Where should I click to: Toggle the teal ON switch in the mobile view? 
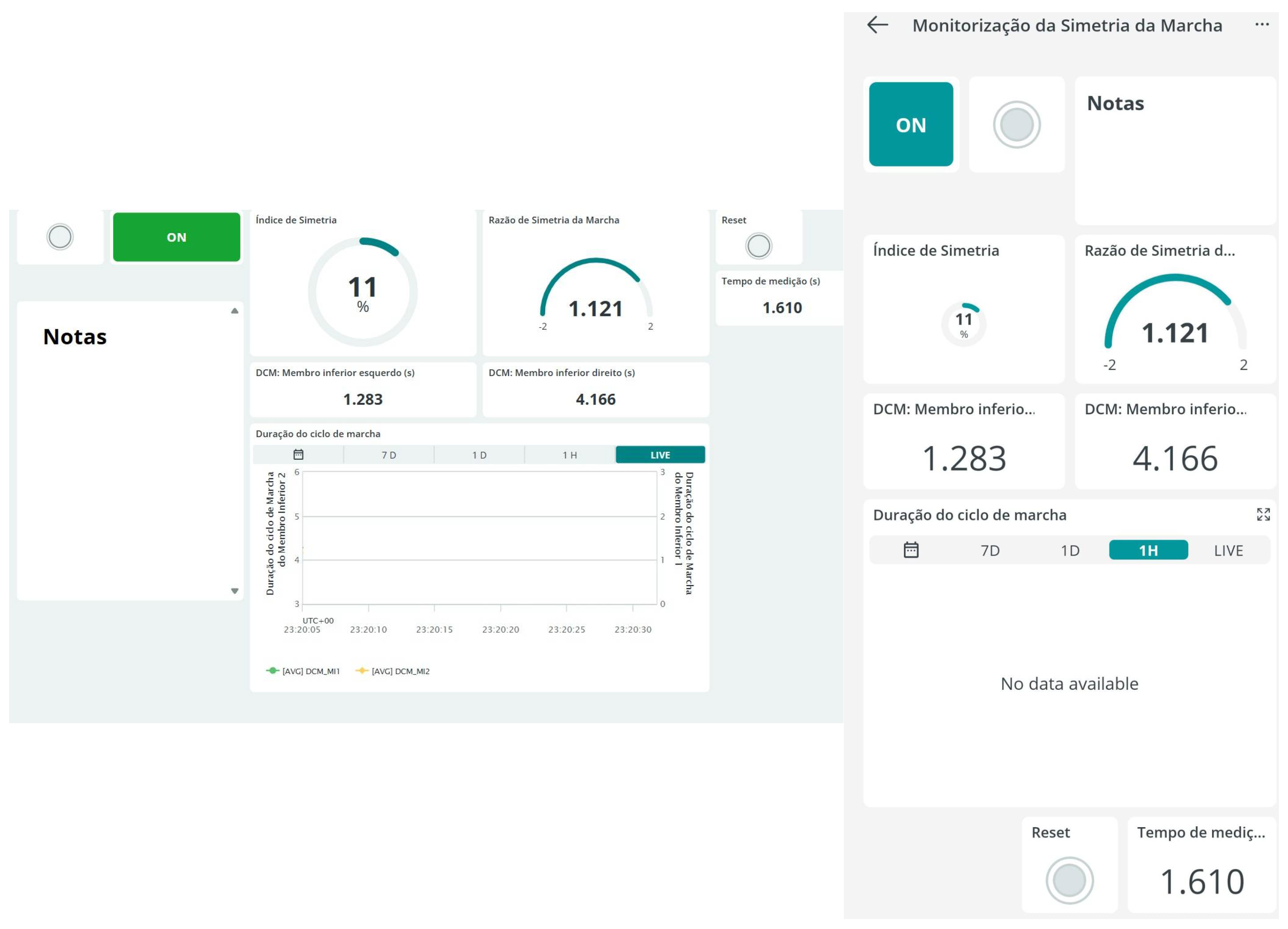[x=911, y=124]
